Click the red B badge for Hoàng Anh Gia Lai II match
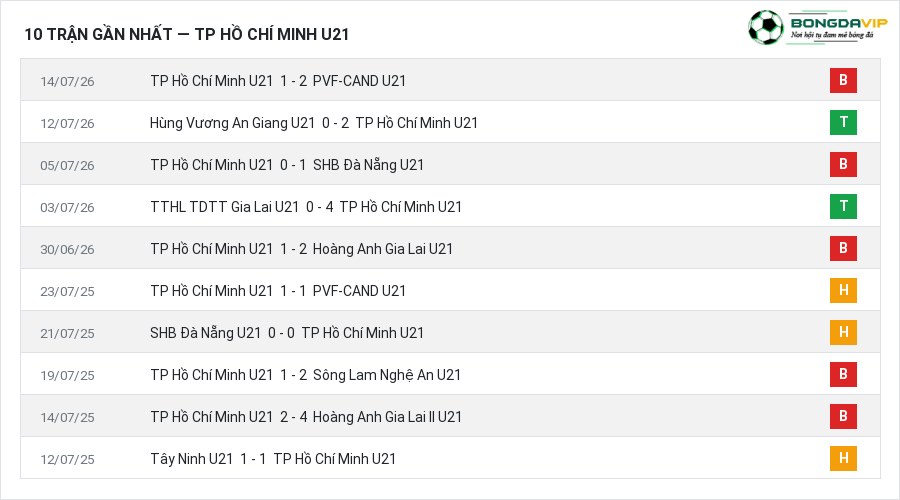Viewport: 900px width, 500px height. [x=843, y=416]
